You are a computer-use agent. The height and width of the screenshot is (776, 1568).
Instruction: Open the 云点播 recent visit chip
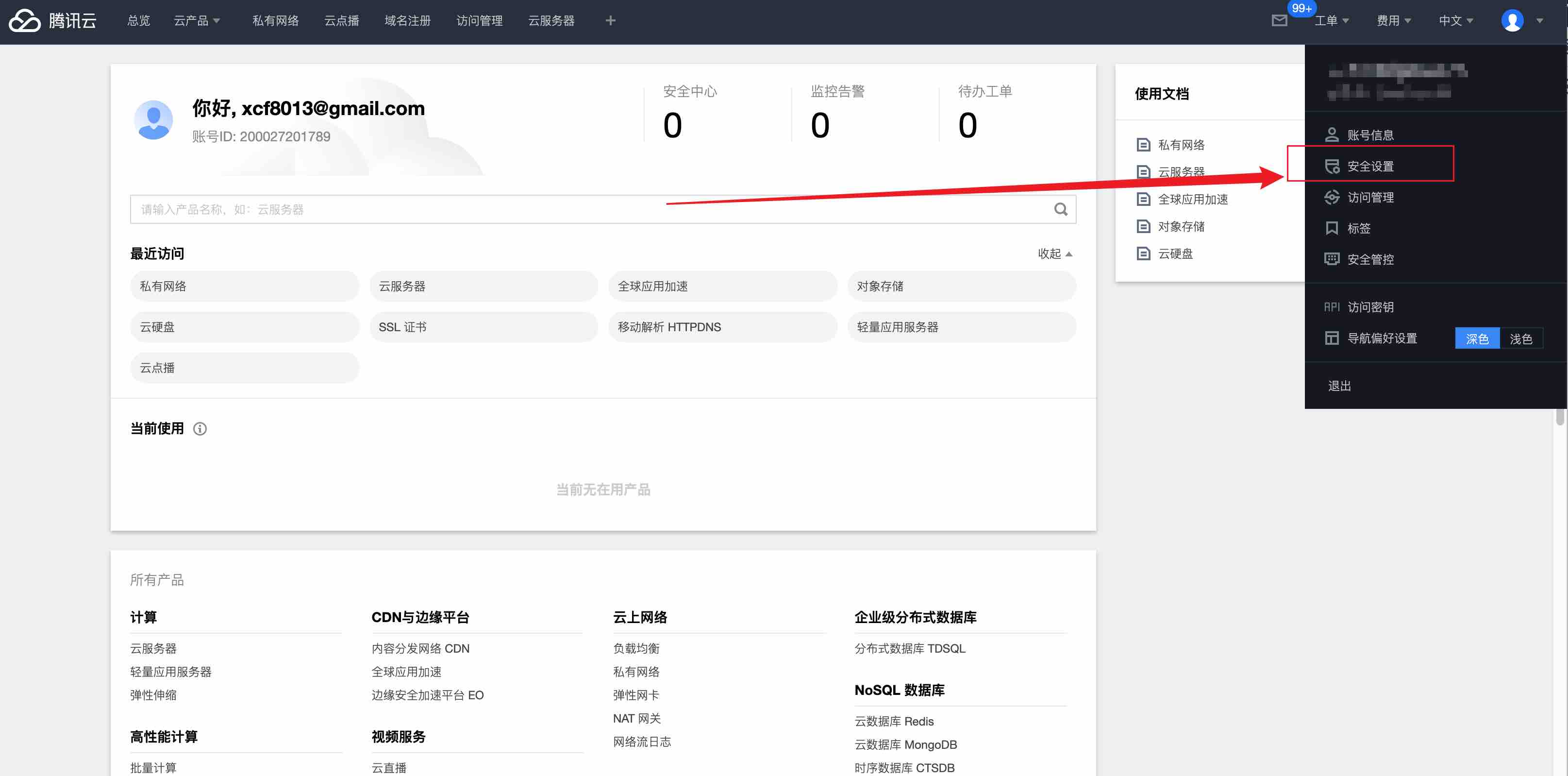coord(245,368)
